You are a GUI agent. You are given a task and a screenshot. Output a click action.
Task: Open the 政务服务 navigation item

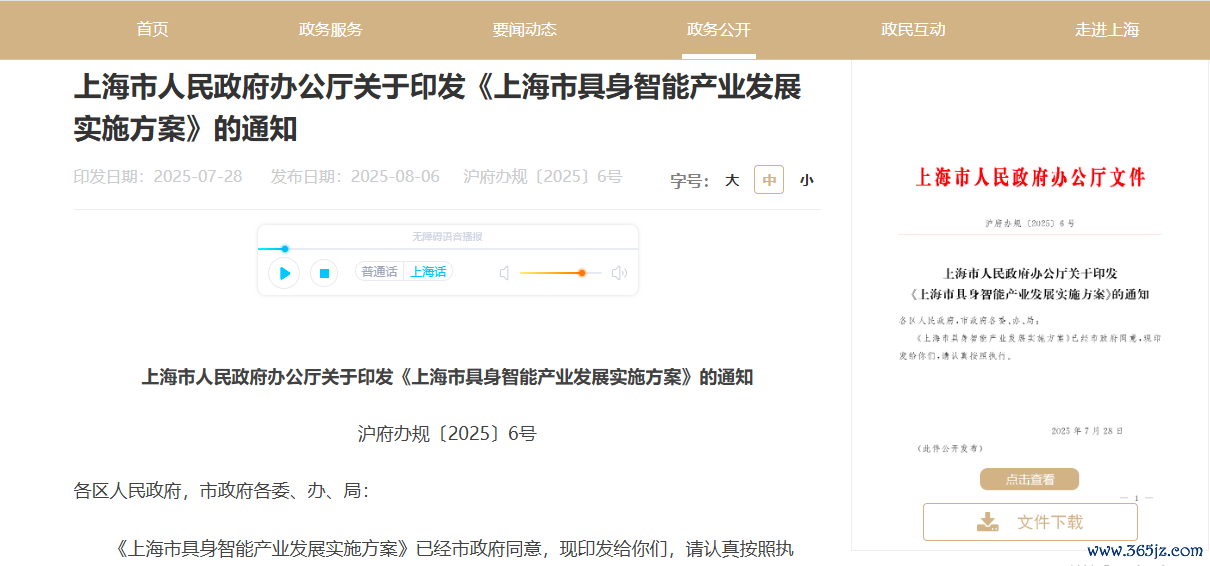point(330,30)
